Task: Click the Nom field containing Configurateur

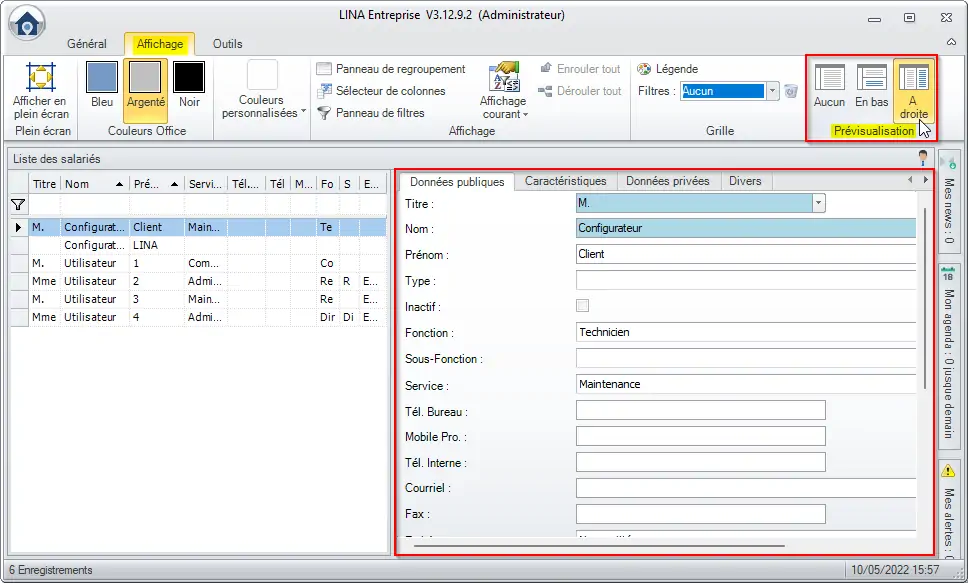Action: point(746,228)
